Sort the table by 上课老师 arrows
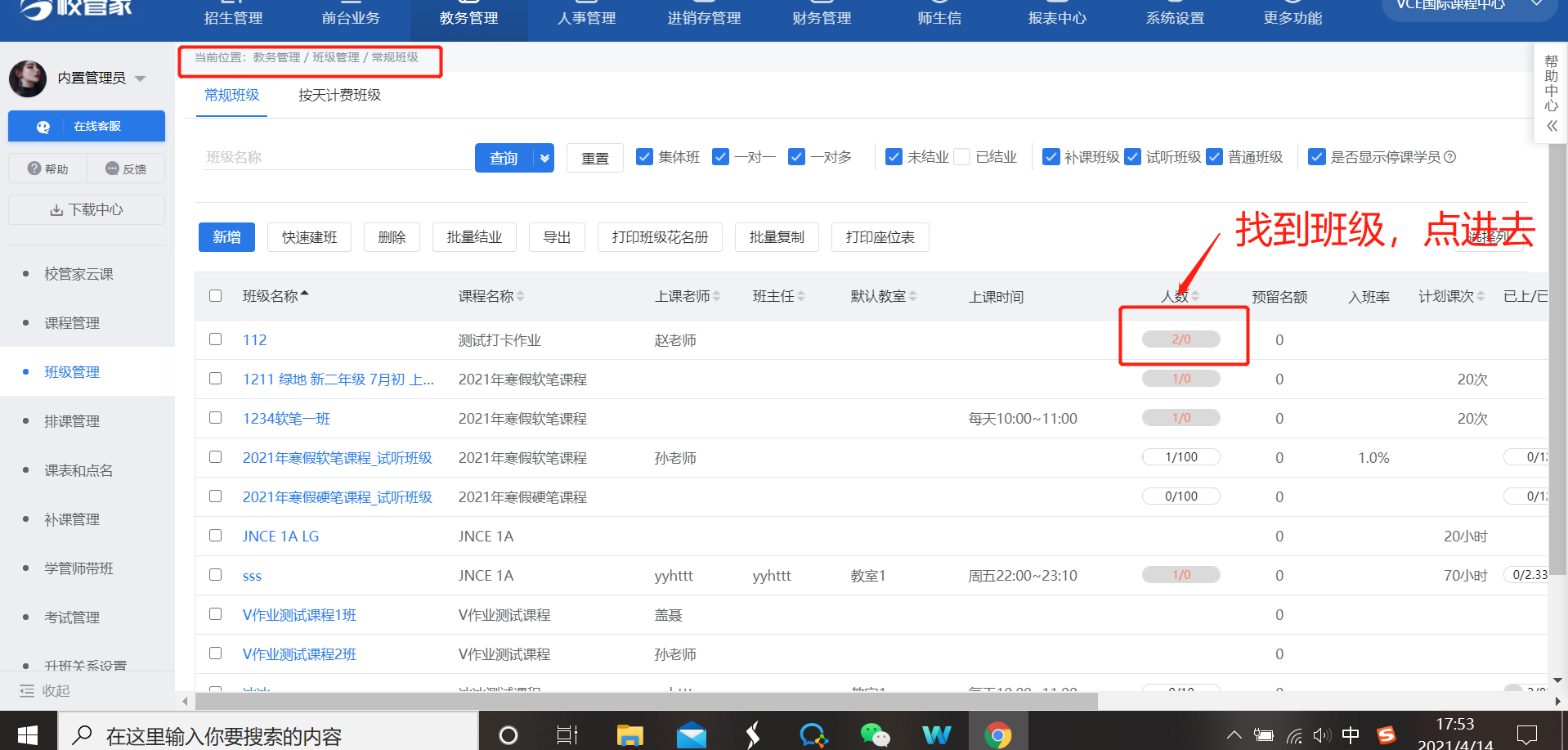Screen dimensions: 1568x750 pyautogui.click(x=716, y=296)
